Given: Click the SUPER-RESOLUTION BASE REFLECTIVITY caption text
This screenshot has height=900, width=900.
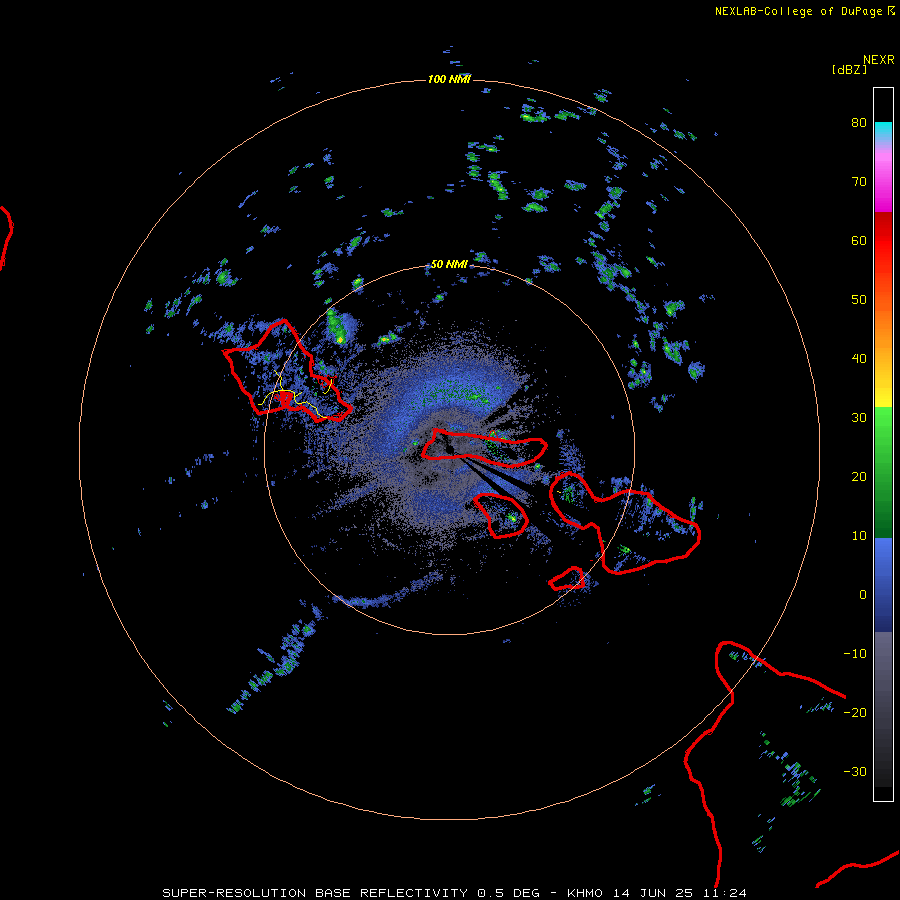Looking at the screenshot, I should pos(315,893).
